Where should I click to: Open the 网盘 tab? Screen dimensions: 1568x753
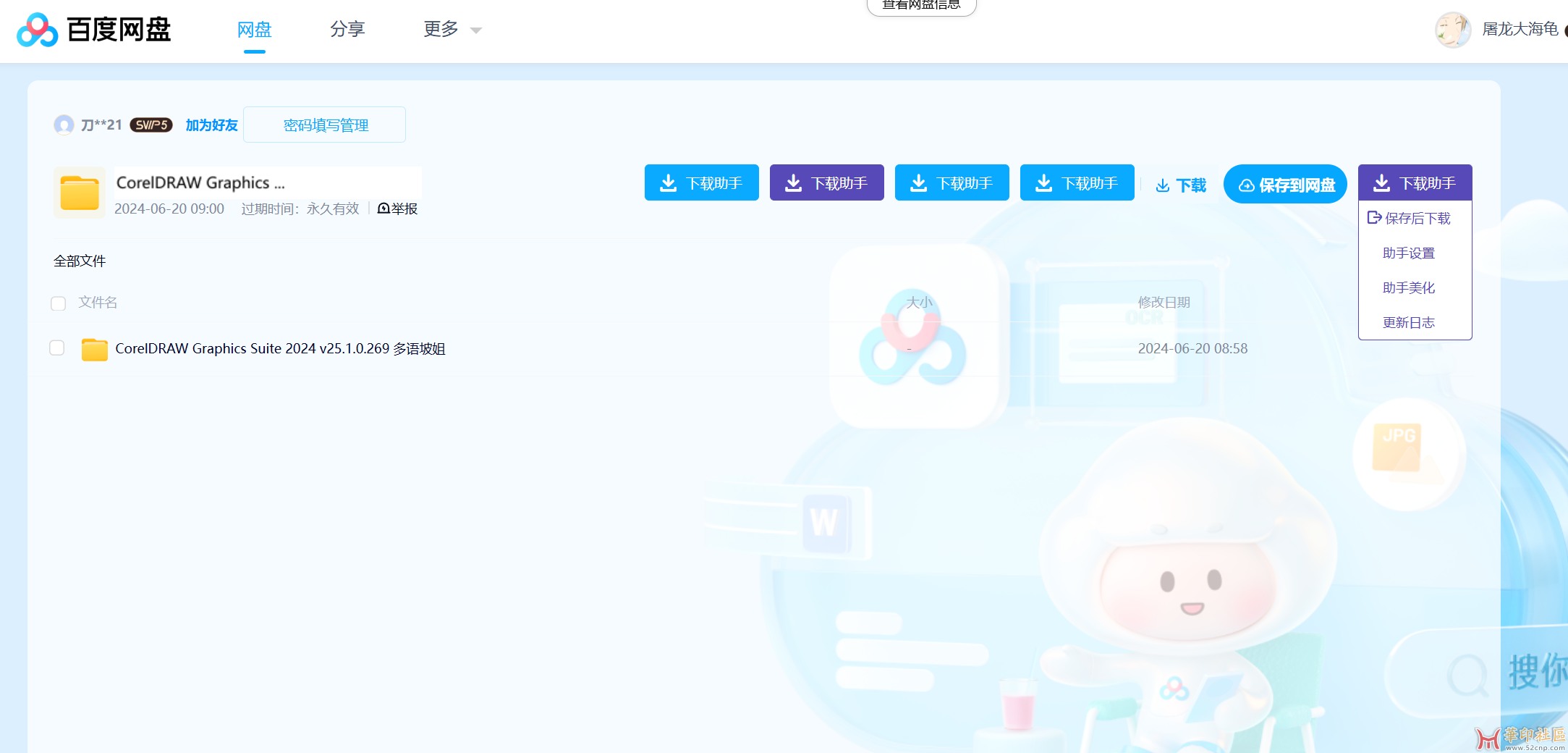pos(255,30)
